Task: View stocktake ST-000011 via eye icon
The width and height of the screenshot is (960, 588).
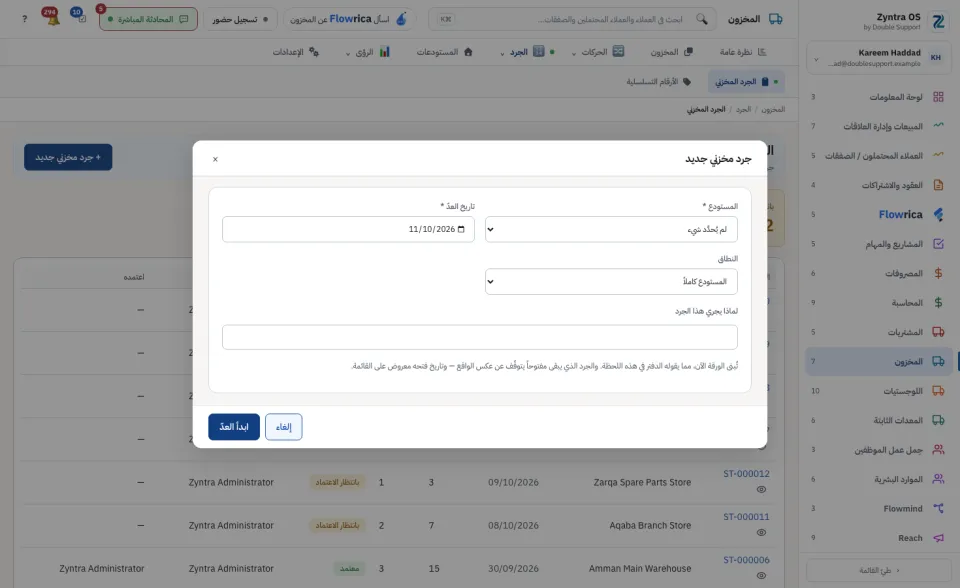Action: 761,532
